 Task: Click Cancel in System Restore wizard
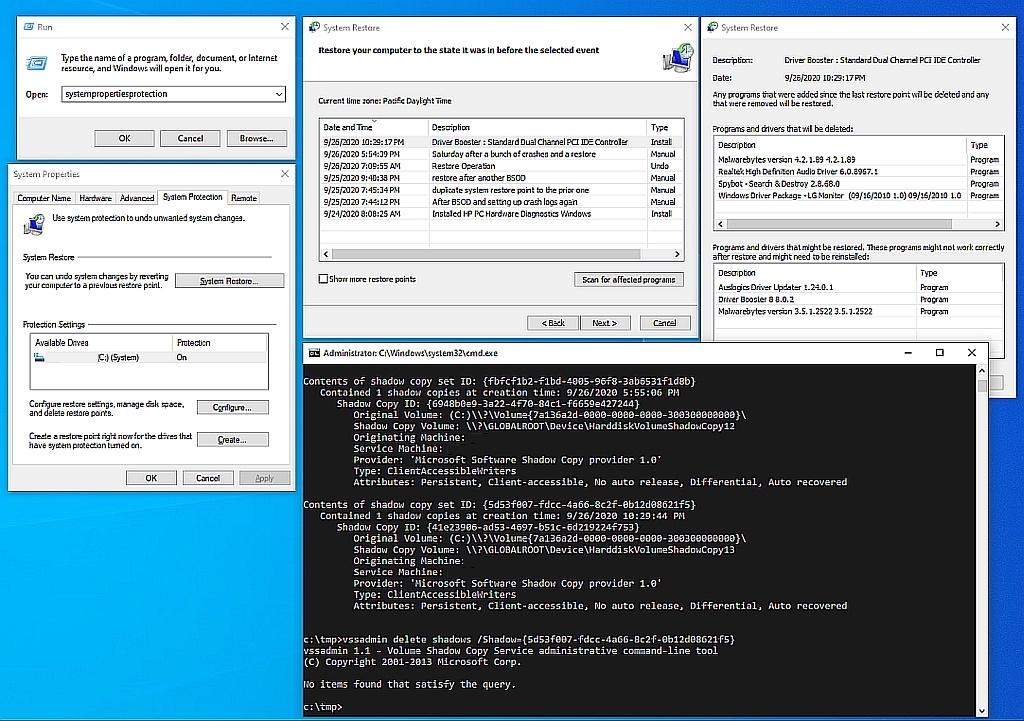[x=665, y=323]
